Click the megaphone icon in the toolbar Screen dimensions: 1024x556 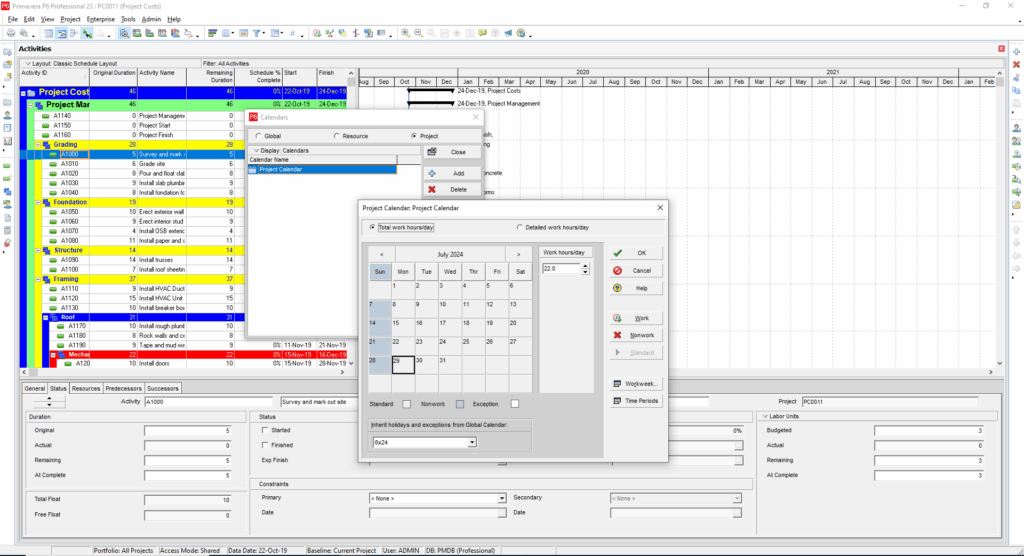pyautogui.click(x=508, y=33)
